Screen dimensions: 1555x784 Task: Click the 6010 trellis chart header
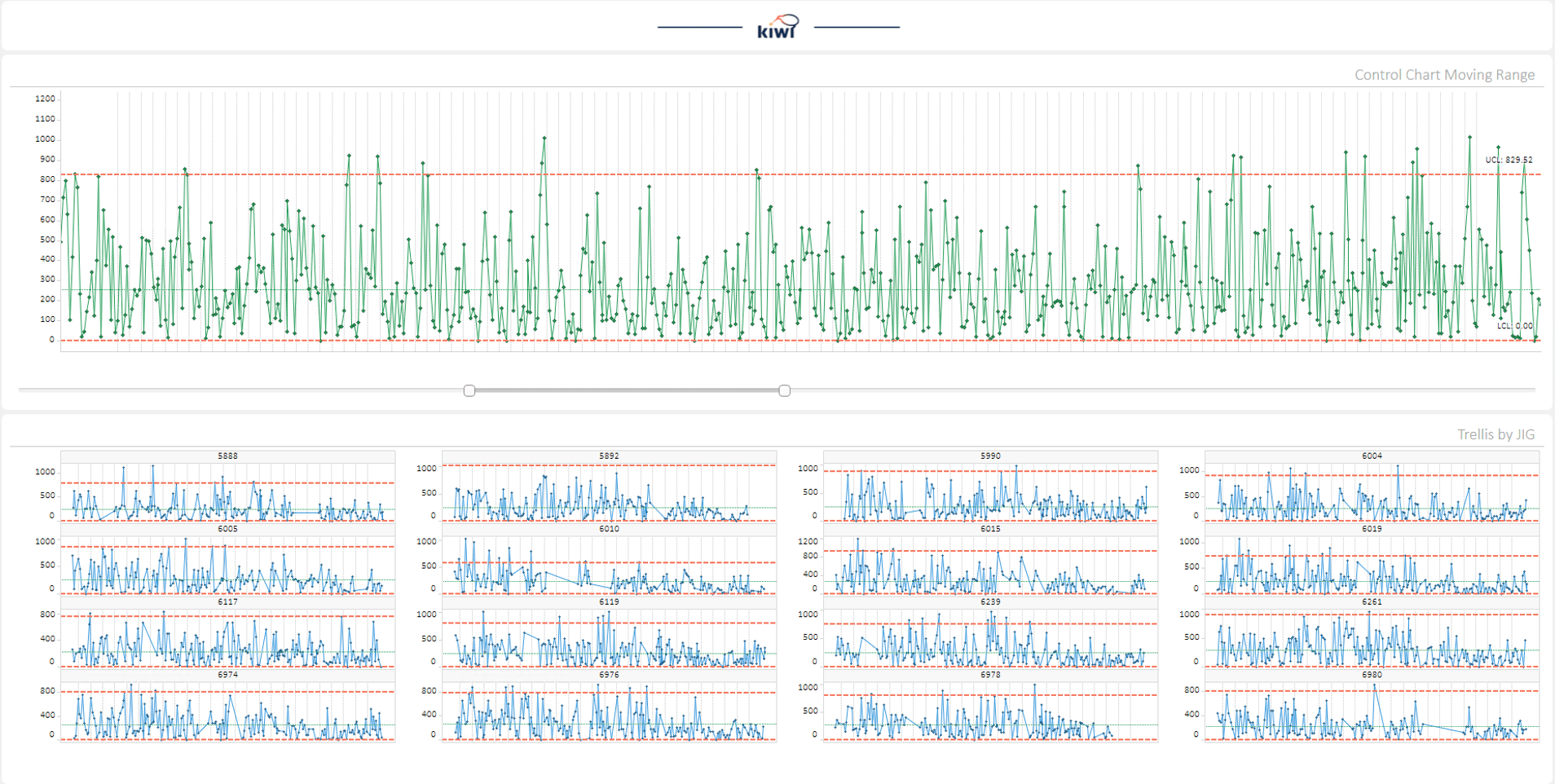(609, 529)
